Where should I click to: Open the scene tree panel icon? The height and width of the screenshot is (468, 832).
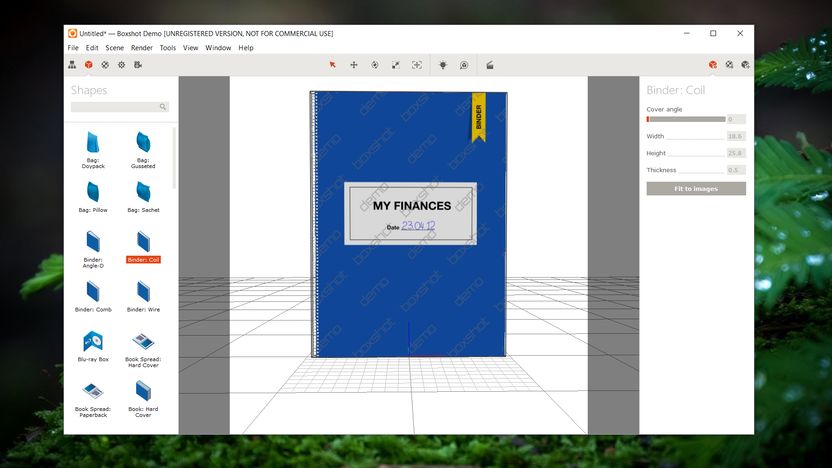click(72, 65)
